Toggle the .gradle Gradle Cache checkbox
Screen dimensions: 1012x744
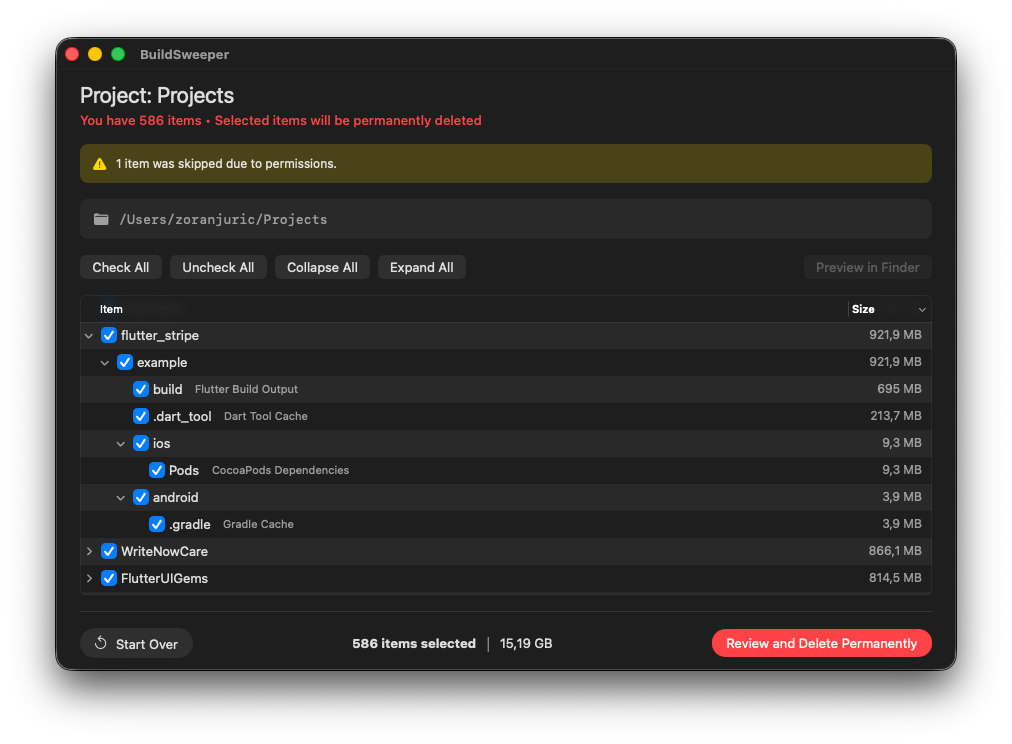[x=157, y=524]
